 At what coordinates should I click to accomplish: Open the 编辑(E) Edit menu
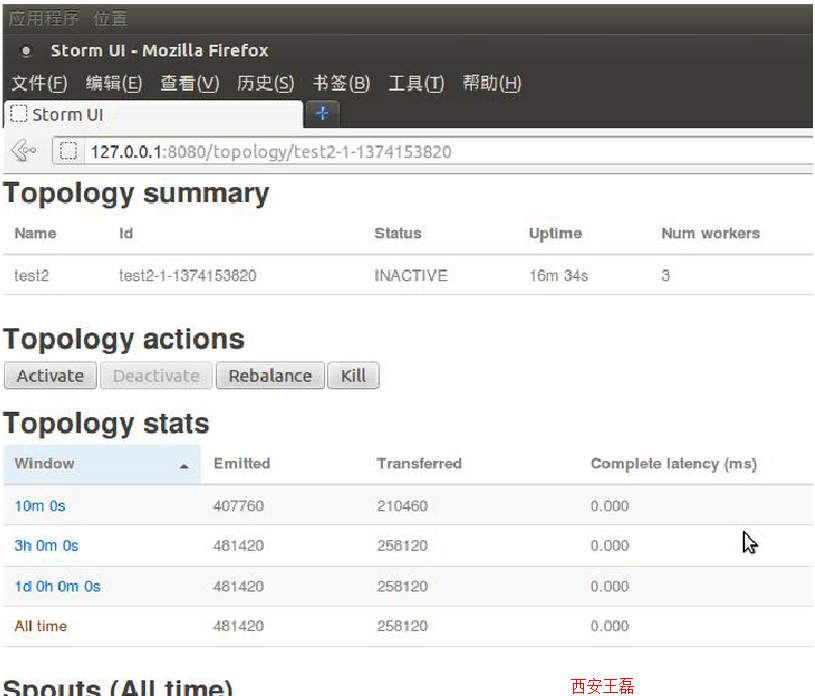coord(113,84)
